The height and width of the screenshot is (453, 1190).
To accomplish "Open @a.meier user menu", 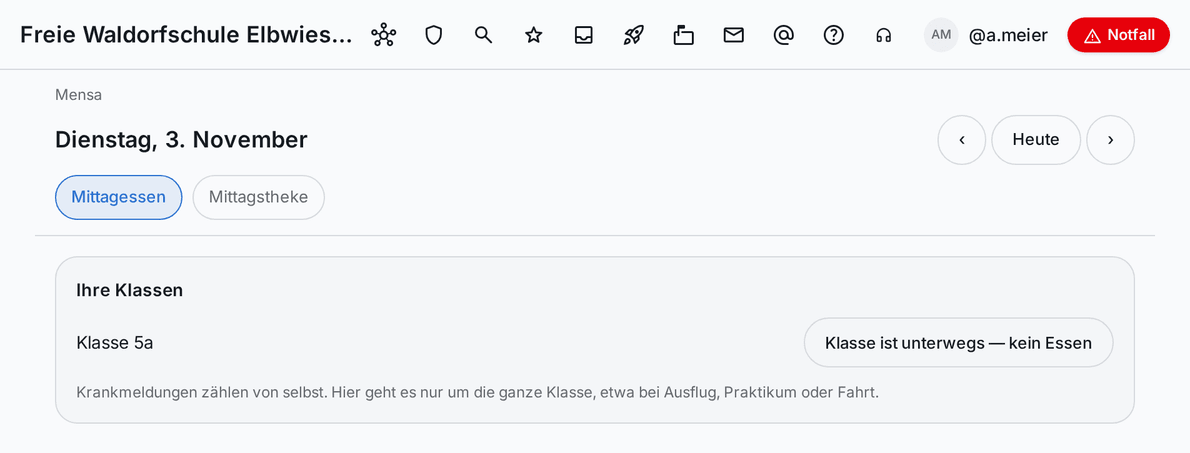I will click(x=1008, y=35).
